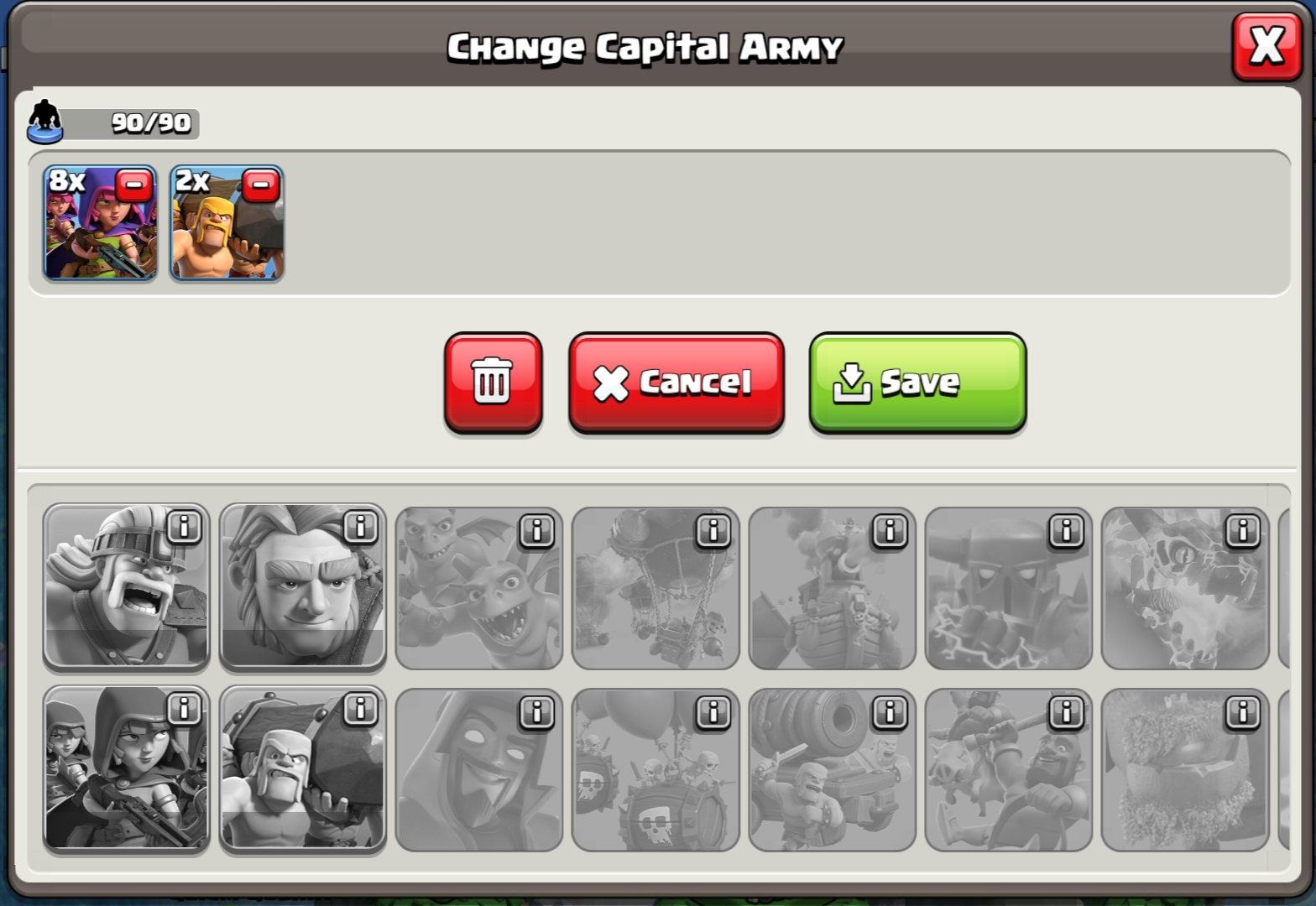Viewport: 1316px width, 906px height.
Task: Show info for Hog Raiders card
Action: [x=1067, y=712]
